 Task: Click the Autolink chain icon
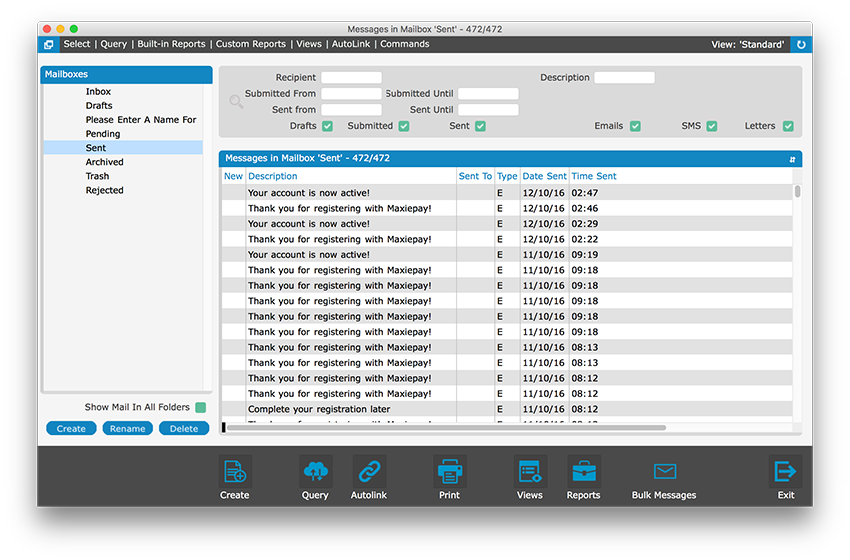point(369,471)
